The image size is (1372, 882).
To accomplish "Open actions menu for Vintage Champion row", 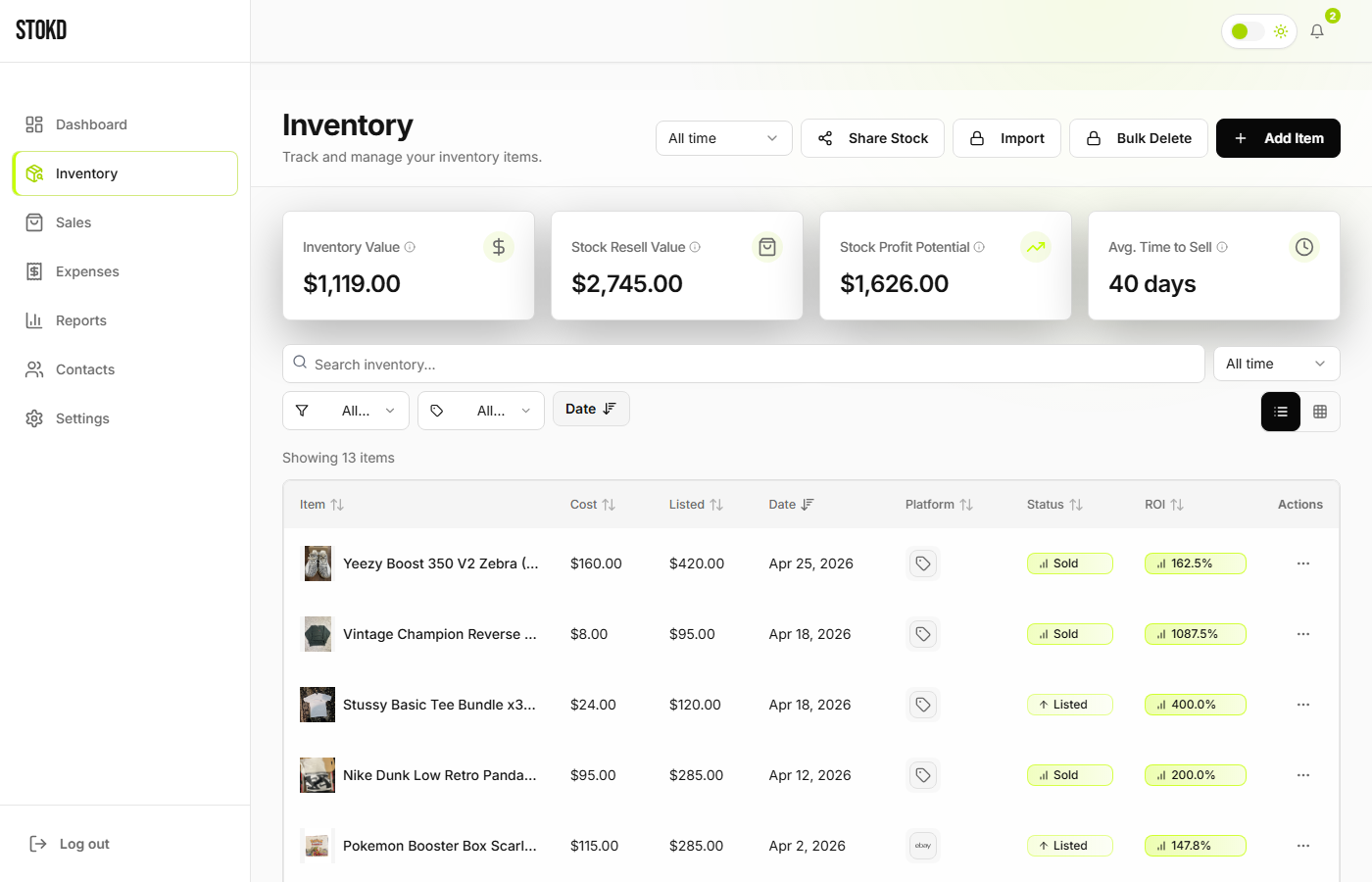I will pyautogui.click(x=1303, y=634).
